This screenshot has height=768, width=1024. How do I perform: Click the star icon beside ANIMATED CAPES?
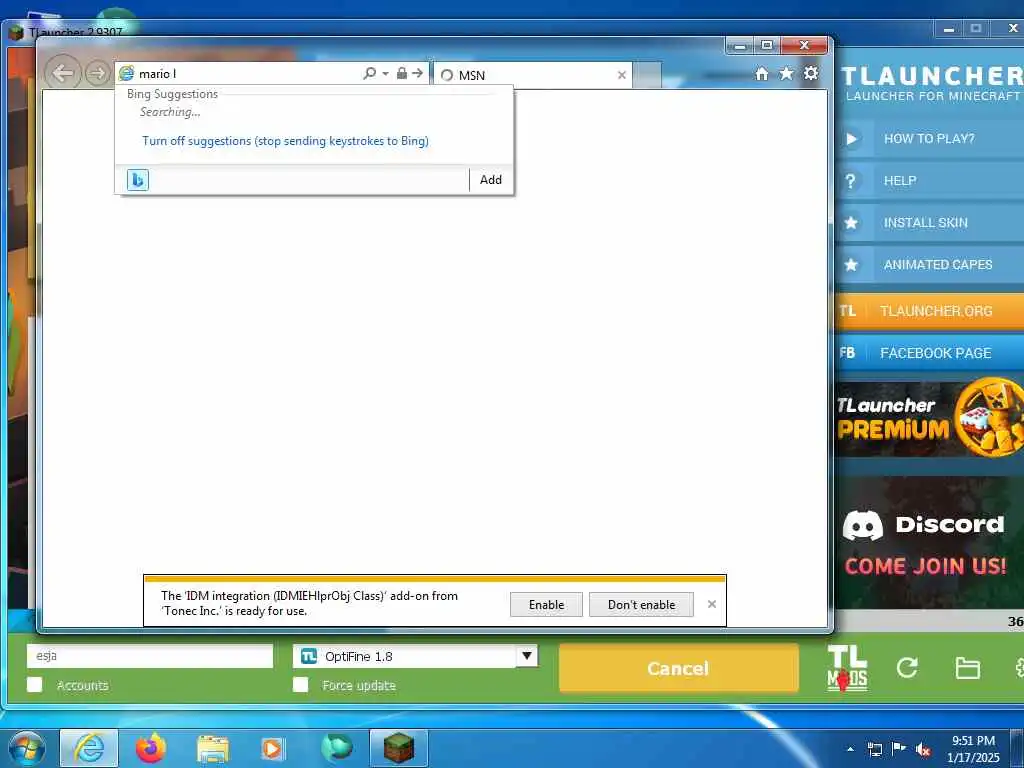[x=851, y=264]
